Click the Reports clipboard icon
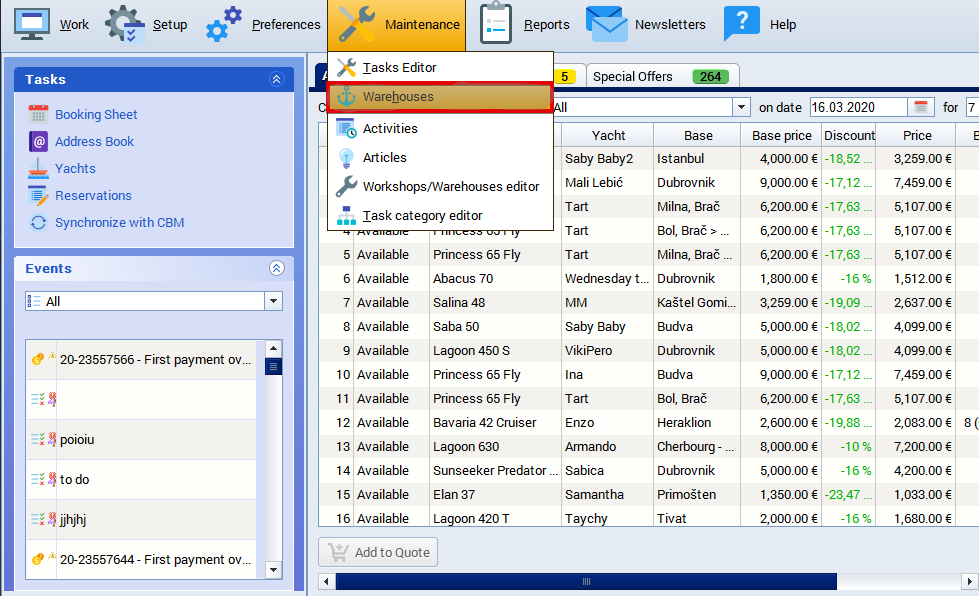The height and width of the screenshot is (596, 979). point(496,23)
